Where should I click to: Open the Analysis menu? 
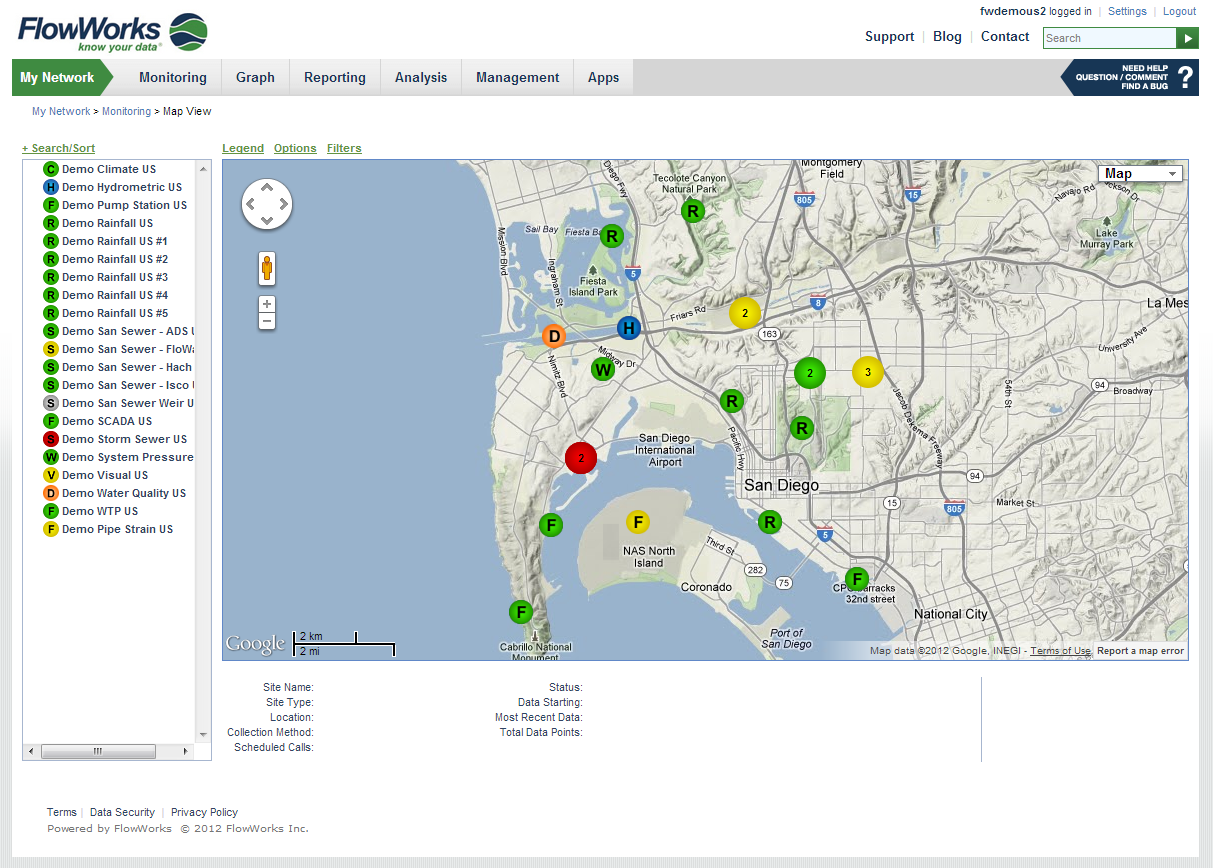tap(421, 77)
